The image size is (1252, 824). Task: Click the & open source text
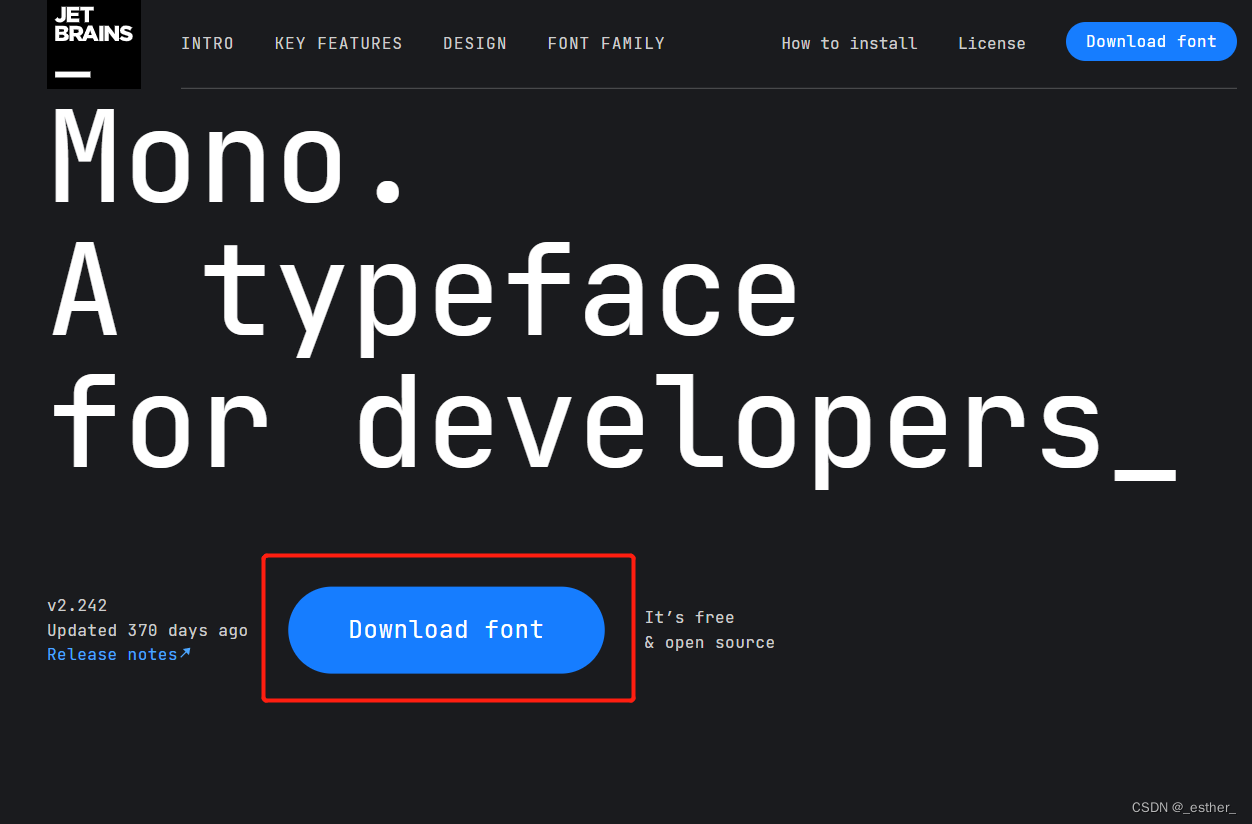click(x=709, y=642)
